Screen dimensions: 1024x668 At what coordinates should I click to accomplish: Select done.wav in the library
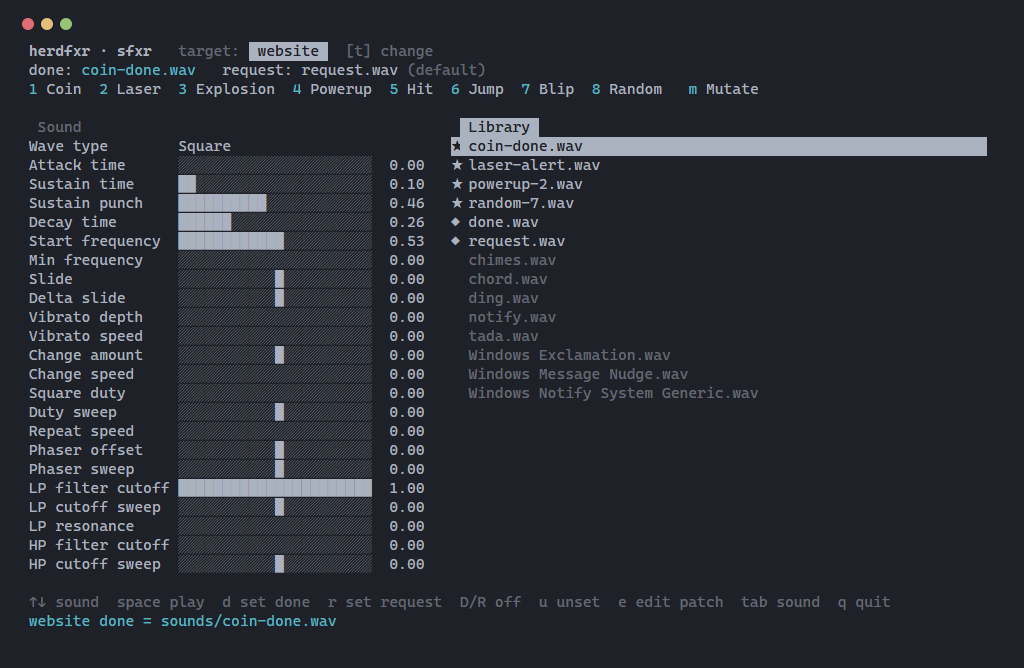(503, 222)
